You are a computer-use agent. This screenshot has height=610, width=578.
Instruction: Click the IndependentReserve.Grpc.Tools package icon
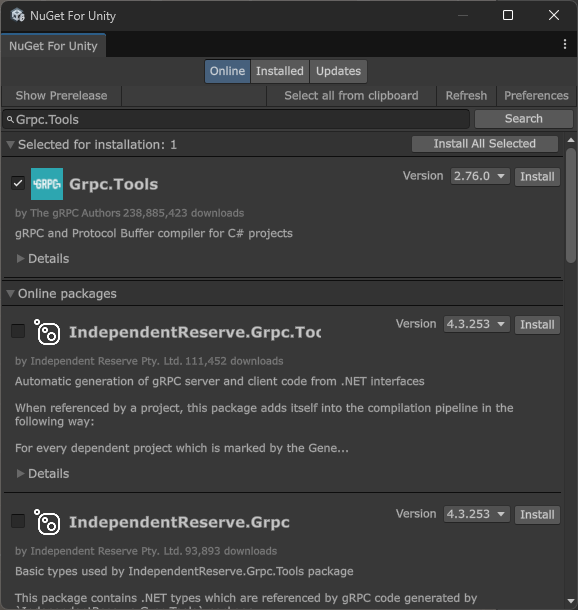coord(47,332)
